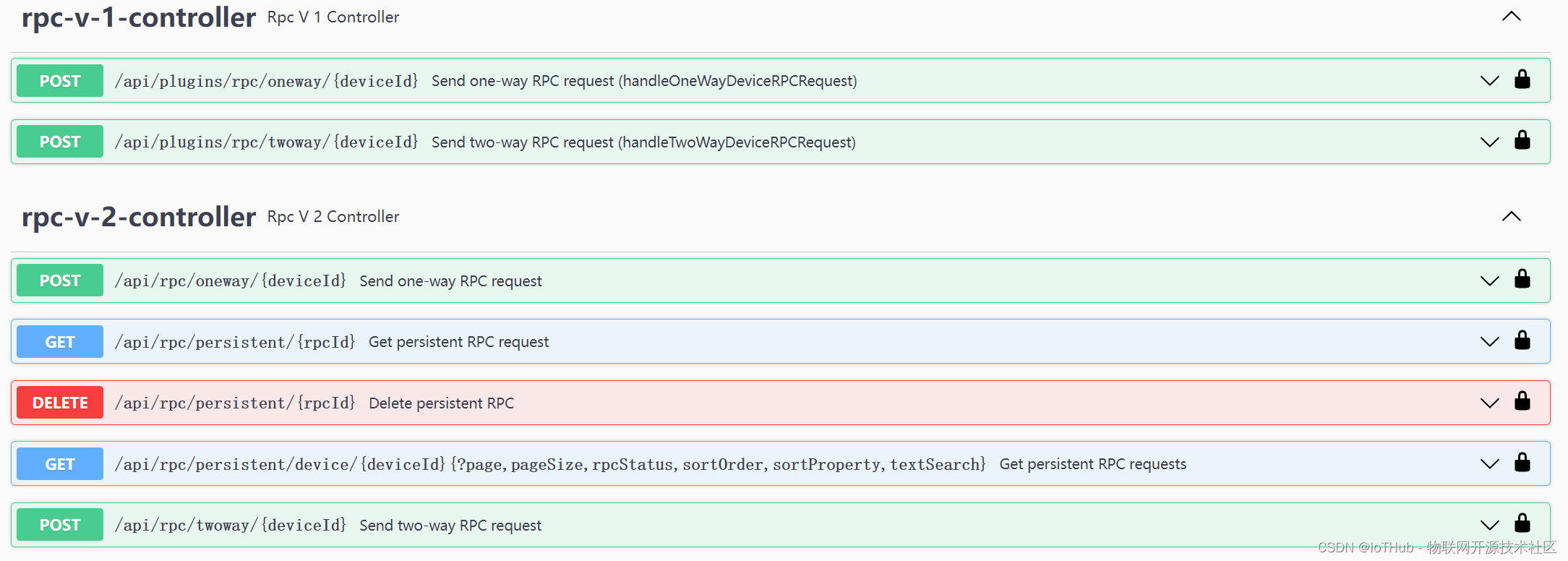Viewport: 1568px width, 561px height.
Task: Open the rpc-v-1-controller heading link
Action: click(x=139, y=17)
